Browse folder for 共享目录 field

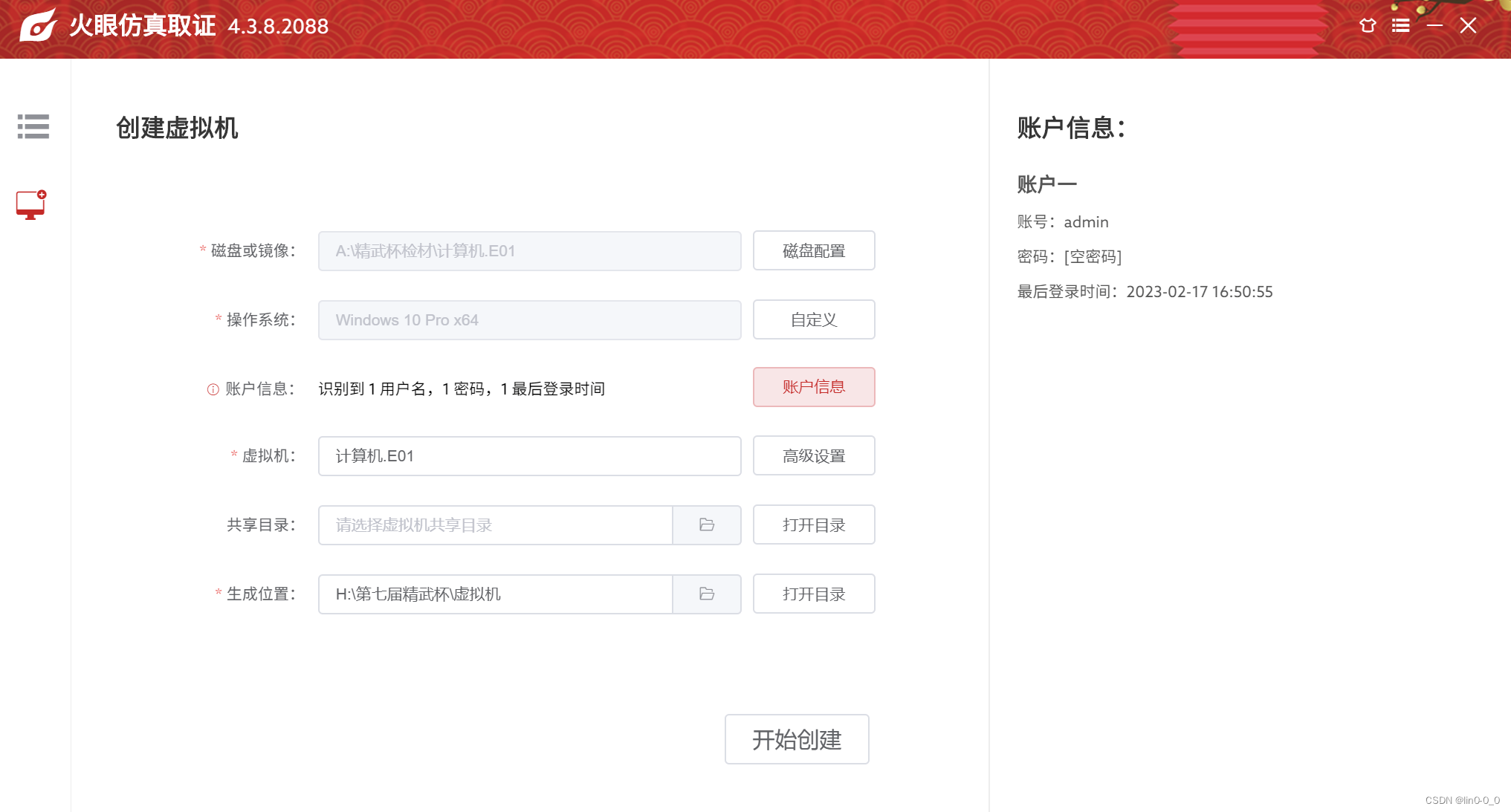point(707,525)
